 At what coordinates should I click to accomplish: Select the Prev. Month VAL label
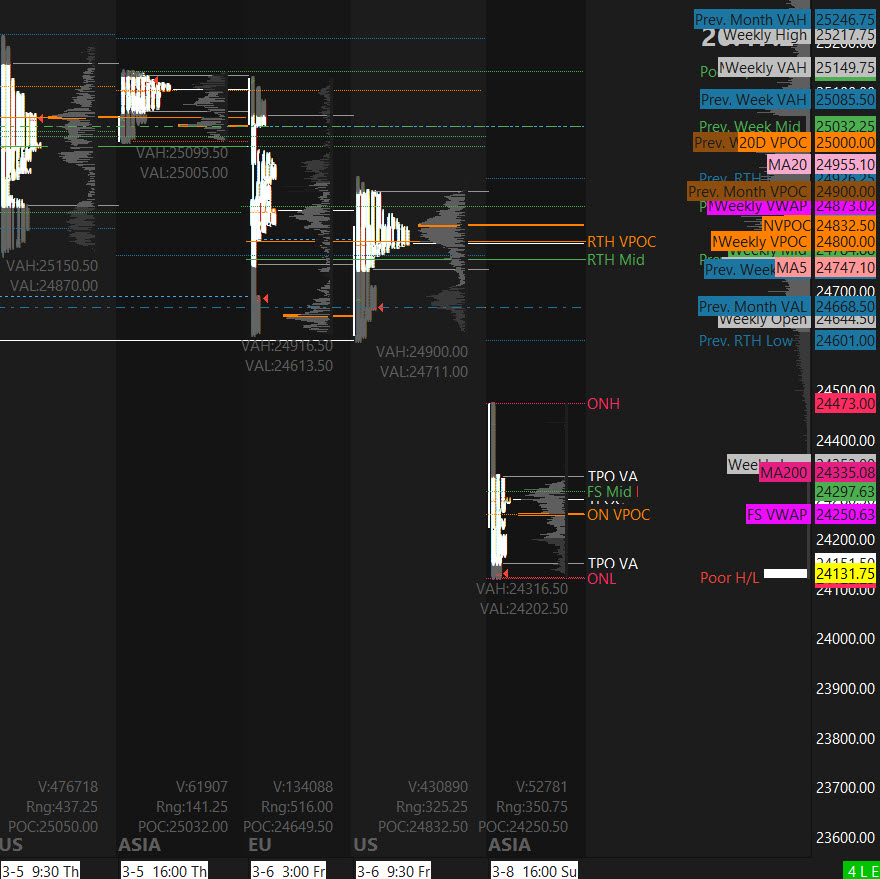coord(753,307)
